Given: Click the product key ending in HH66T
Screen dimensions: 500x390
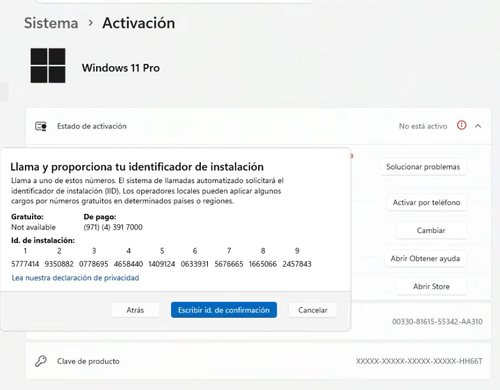Looking at the screenshot, I should click(x=419, y=361).
